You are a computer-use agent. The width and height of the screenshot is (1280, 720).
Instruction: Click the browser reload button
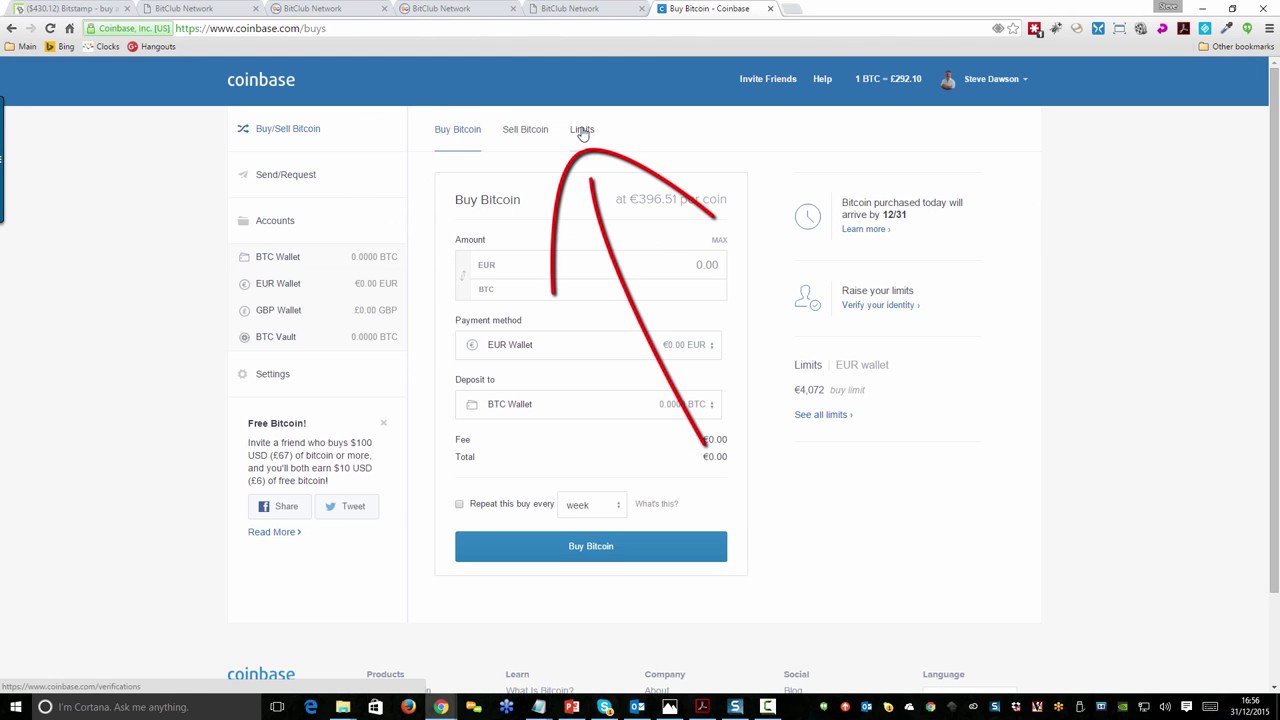coord(50,28)
